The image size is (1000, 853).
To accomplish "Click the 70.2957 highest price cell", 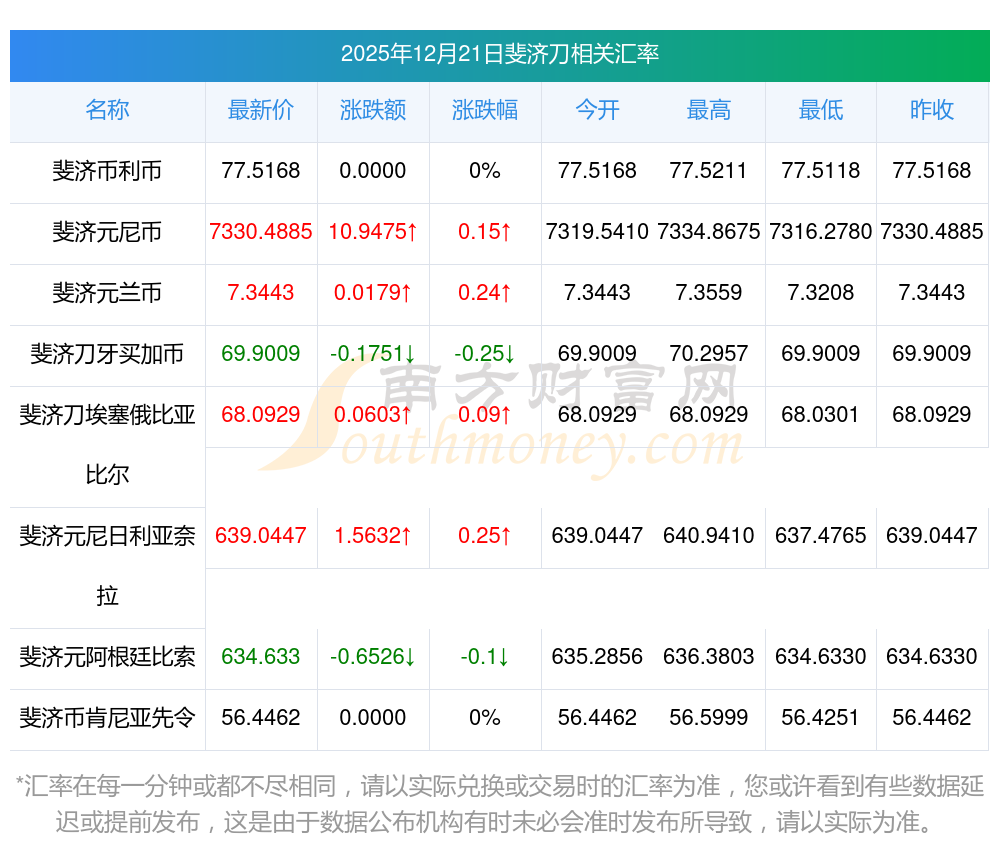I will 709,354.
